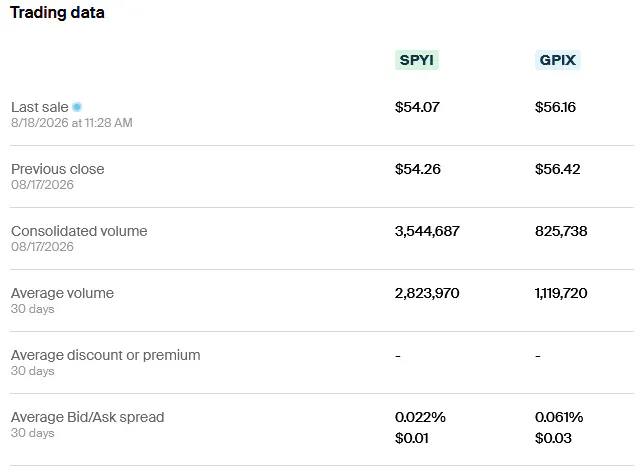Click SPYI consolidated volume 3,544,687

427,231
